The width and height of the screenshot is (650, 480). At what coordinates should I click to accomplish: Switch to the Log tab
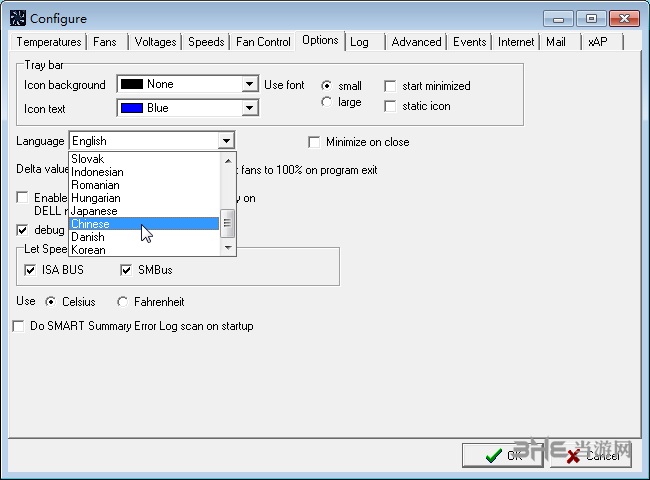pyautogui.click(x=359, y=42)
